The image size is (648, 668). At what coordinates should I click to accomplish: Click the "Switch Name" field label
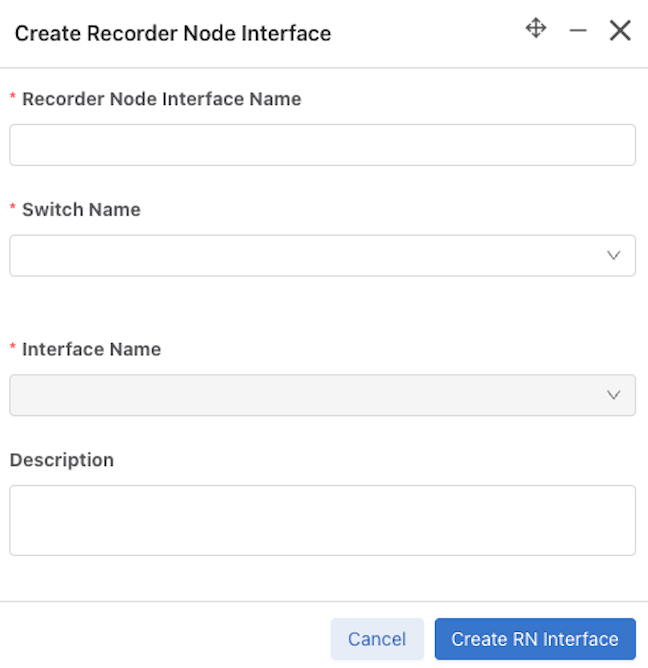click(x=81, y=210)
